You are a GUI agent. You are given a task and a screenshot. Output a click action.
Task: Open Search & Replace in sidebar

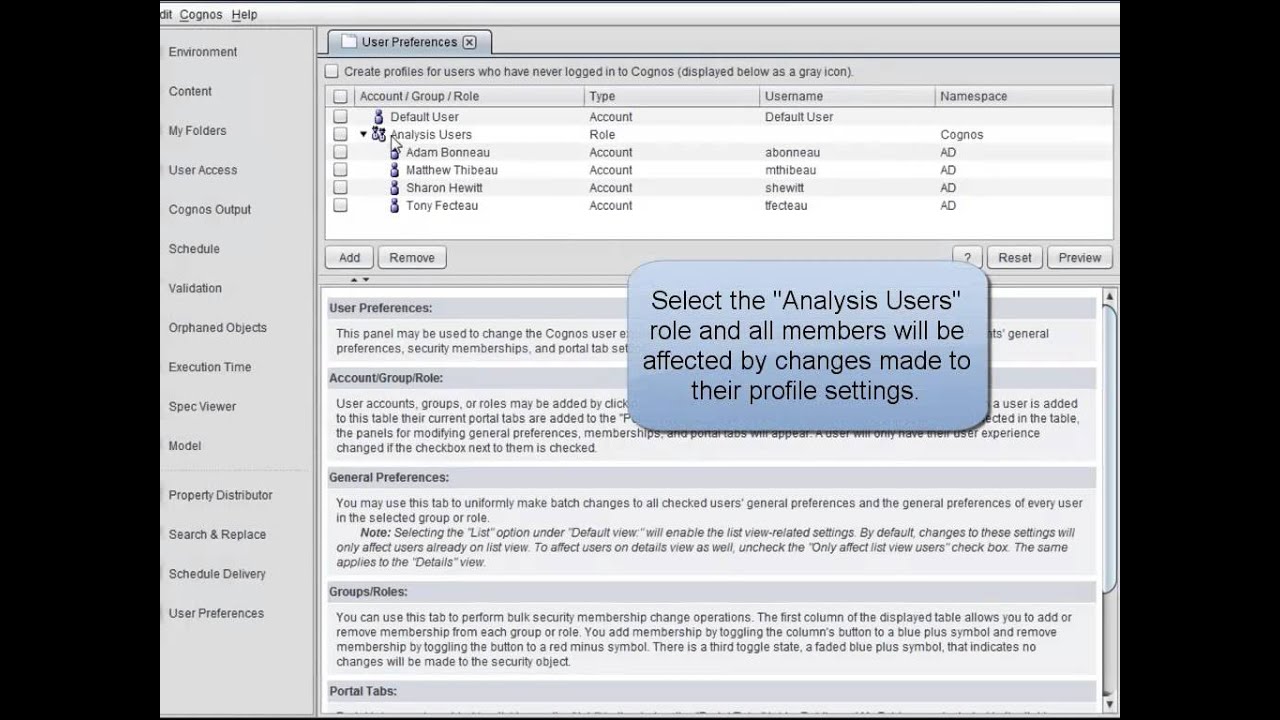(x=217, y=535)
